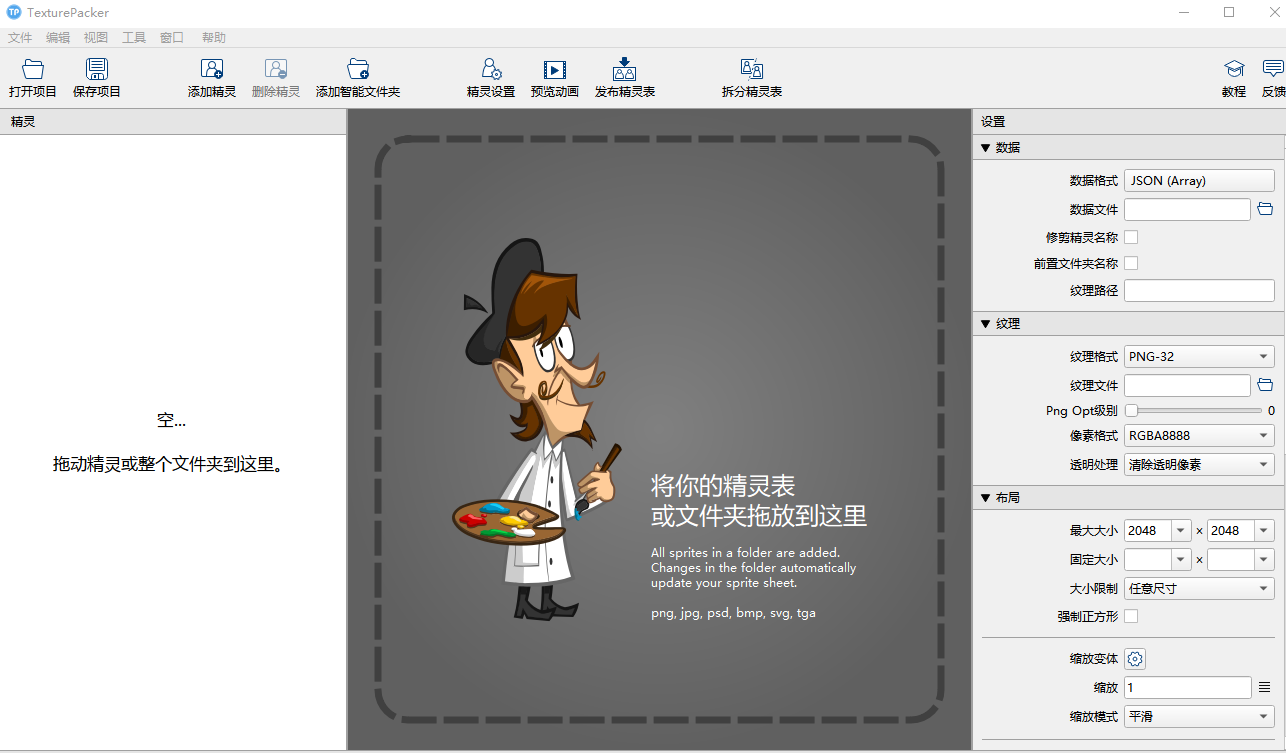Click the TexturePacker logo in the title bar

tap(14, 12)
